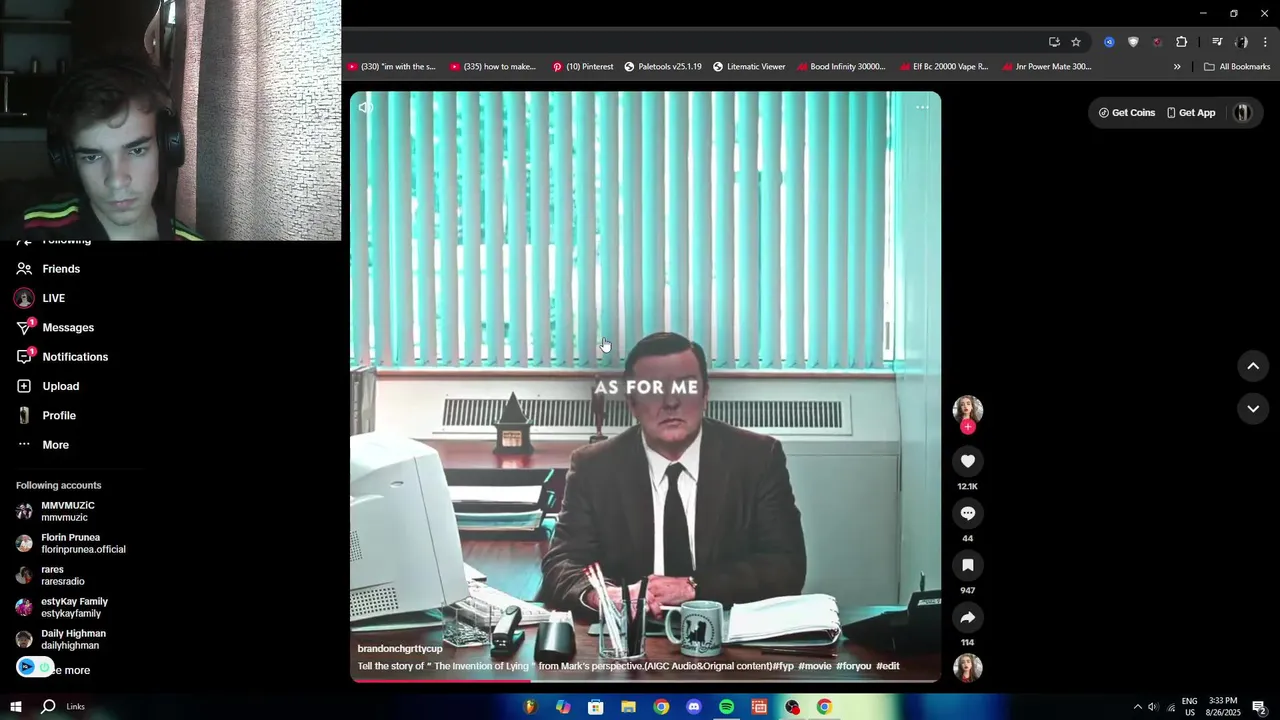Screen dimensions: 1280x720
Task: Expand the More menu in sidebar
Action: point(55,445)
